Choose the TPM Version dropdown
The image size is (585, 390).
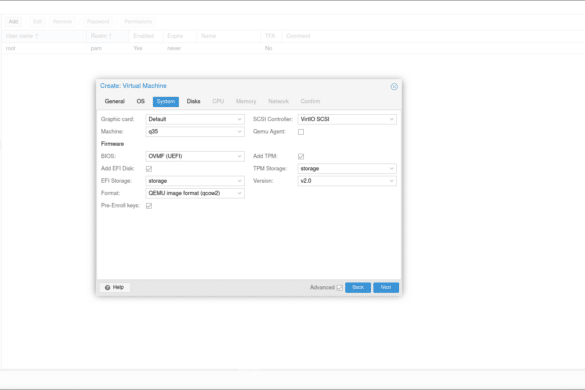[347, 181]
